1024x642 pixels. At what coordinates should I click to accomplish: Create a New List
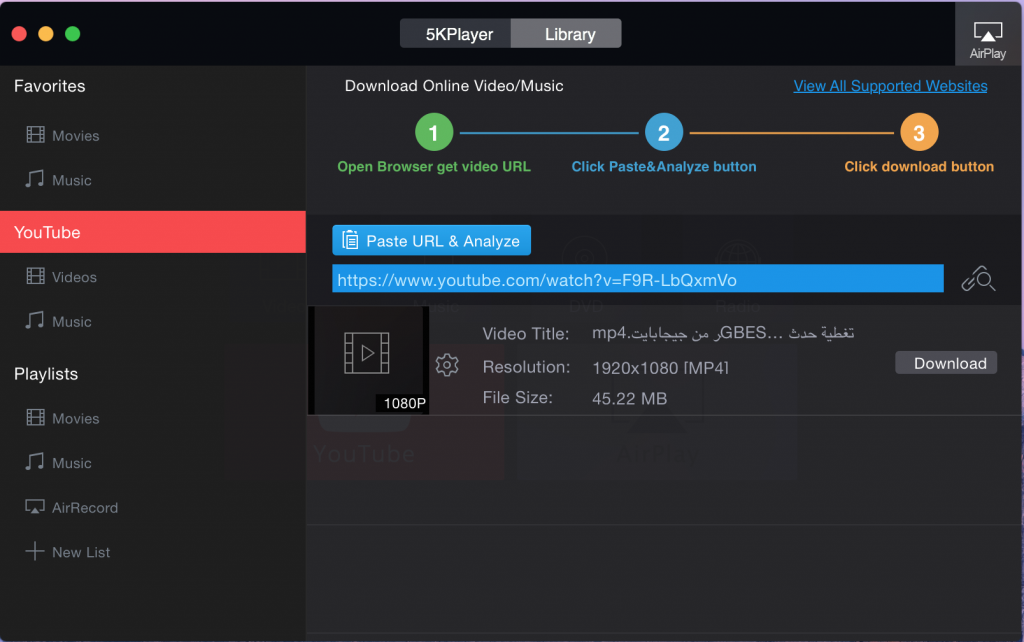coord(81,552)
